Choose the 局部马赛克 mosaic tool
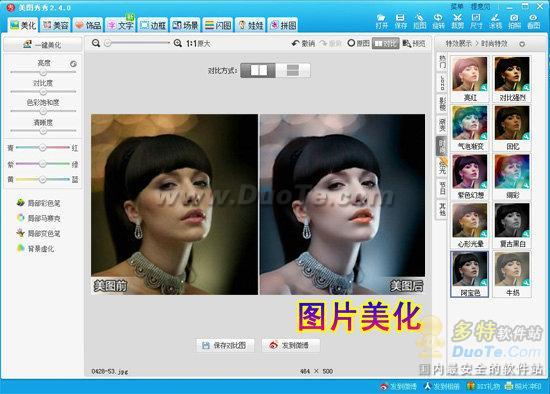The image size is (550, 394). 39,218
